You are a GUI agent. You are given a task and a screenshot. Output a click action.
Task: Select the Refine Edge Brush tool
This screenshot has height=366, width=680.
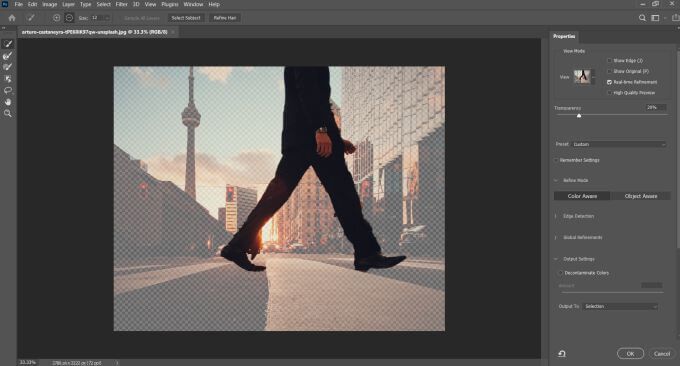pyautogui.click(x=8, y=56)
